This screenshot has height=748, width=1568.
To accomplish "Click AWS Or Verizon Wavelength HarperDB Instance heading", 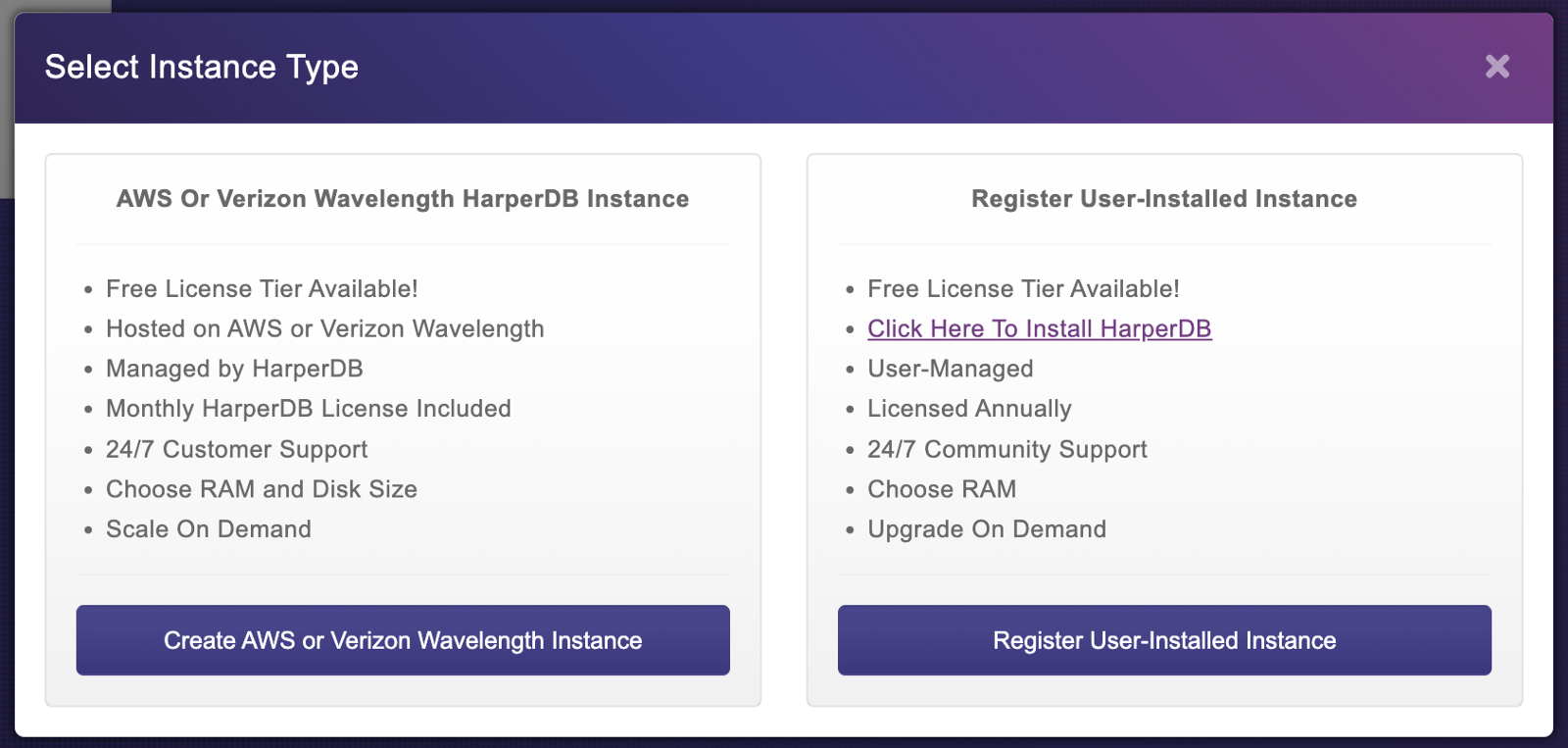I will tap(403, 199).
